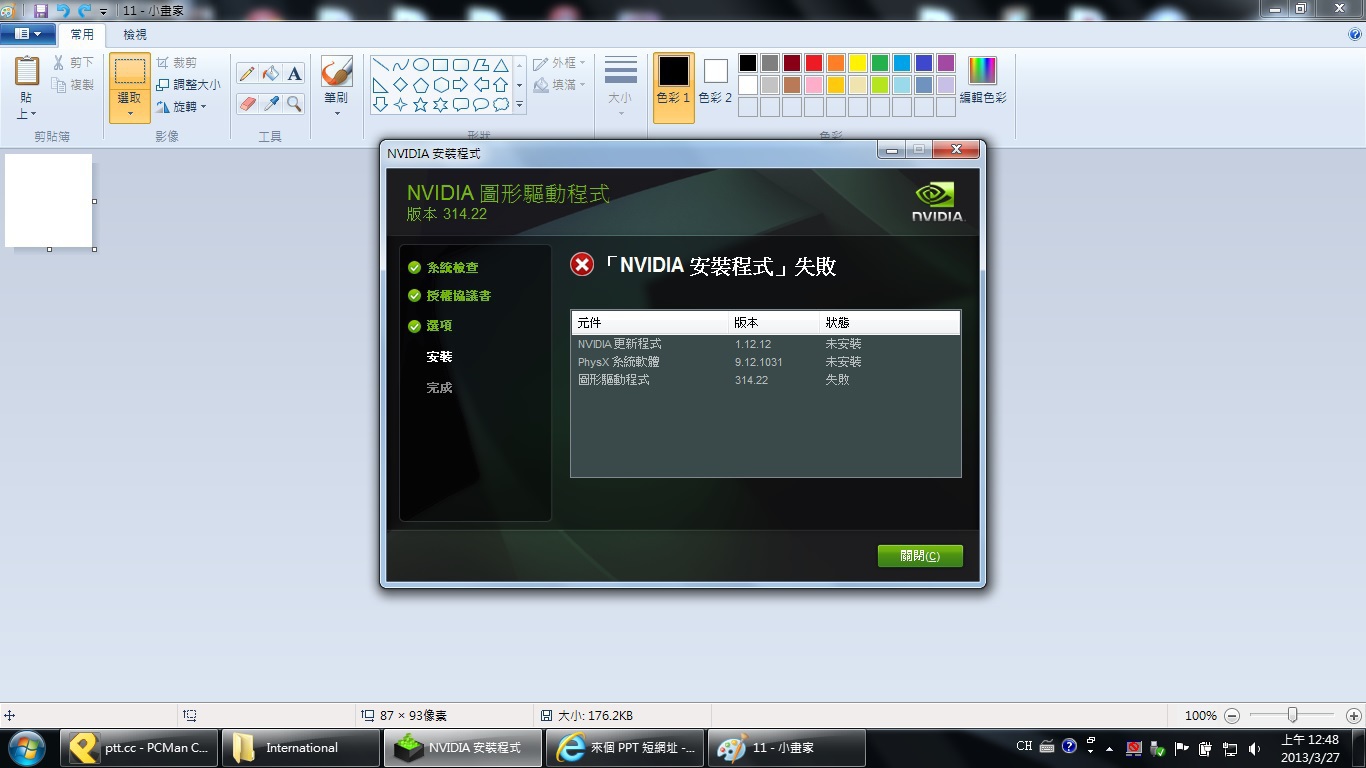Click the rectangular Select (選取) tool icon

[130, 72]
